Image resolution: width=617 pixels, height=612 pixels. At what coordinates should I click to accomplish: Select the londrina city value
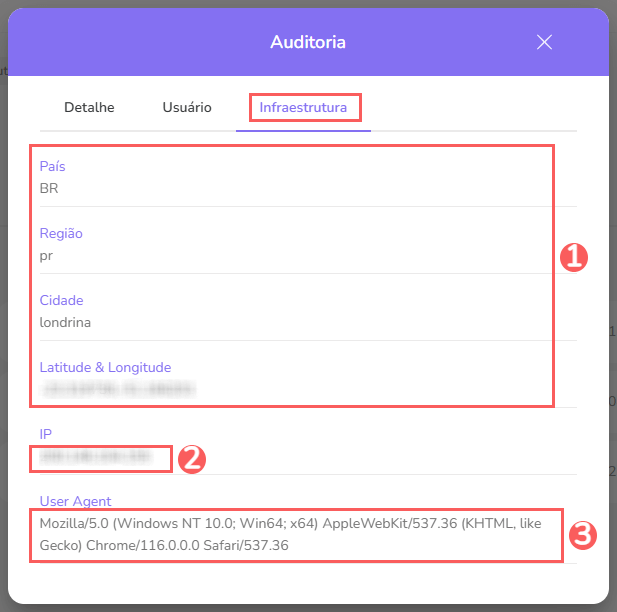[66, 322]
